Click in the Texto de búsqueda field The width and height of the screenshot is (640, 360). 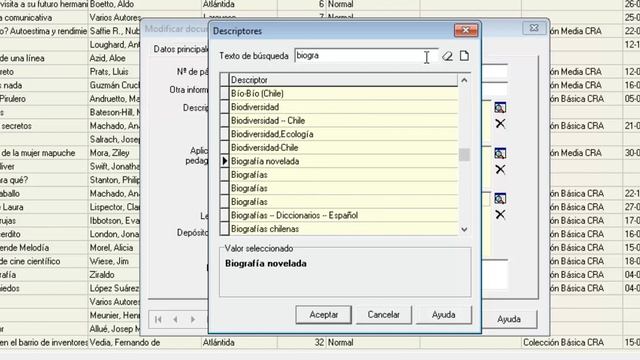[x=366, y=56]
